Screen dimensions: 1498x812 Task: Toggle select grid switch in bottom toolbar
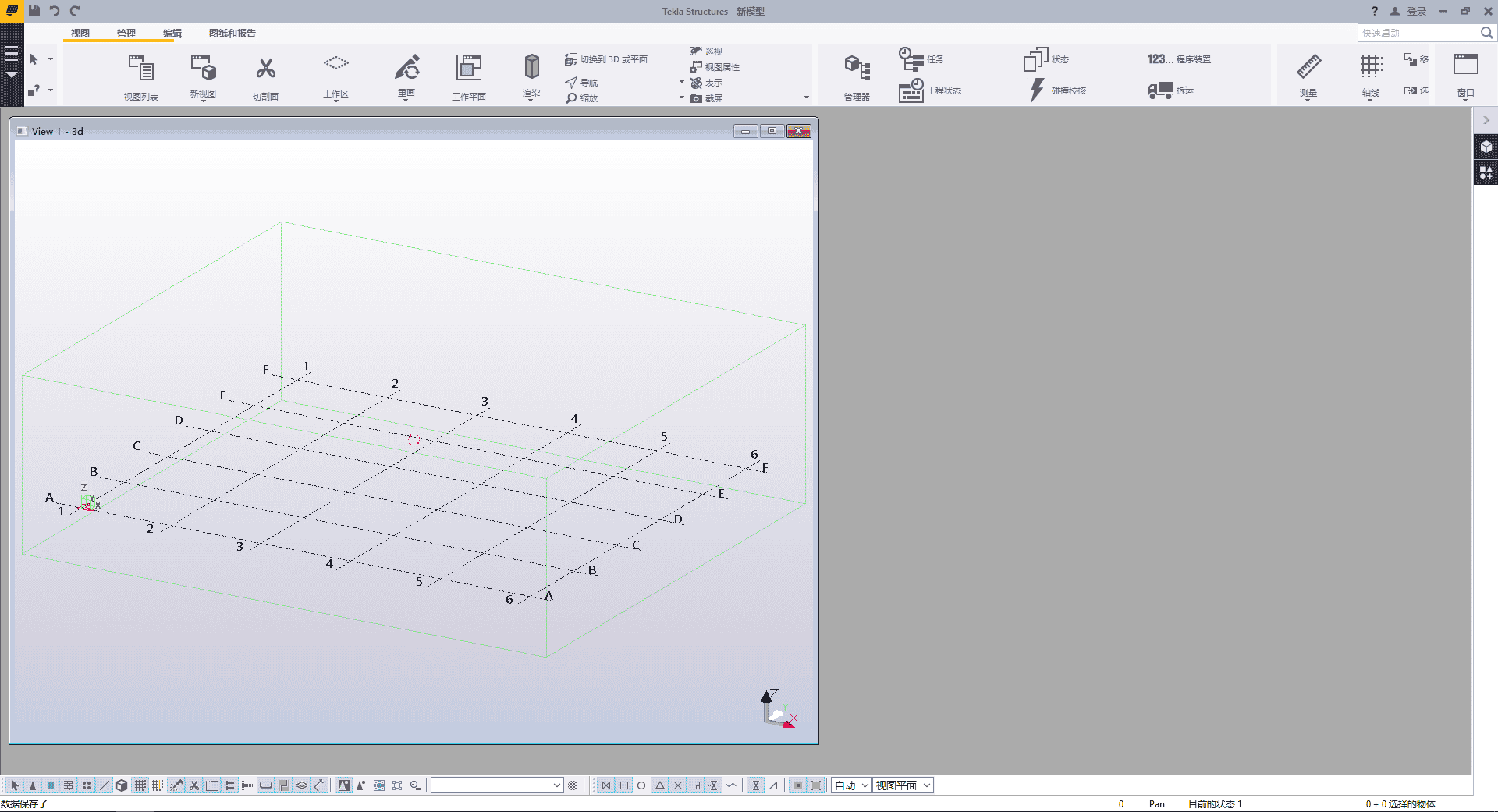[x=140, y=785]
